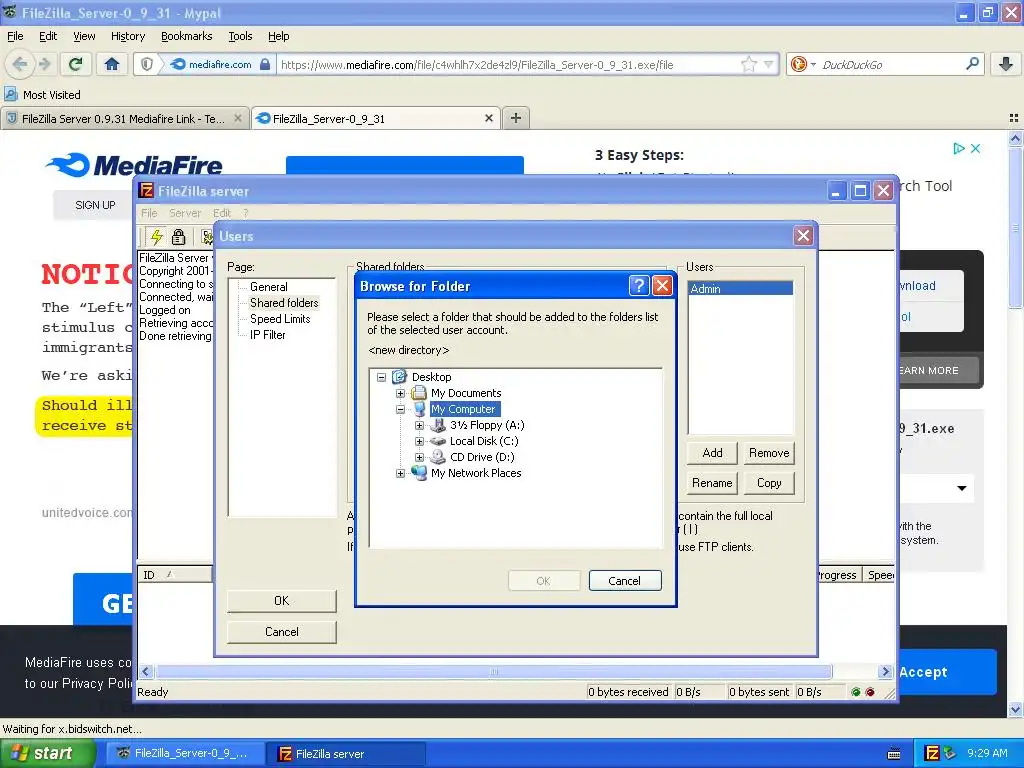The image size is (1024, 768).
Task: Click the magnifier search icon
Action: (x=972, y=64)
